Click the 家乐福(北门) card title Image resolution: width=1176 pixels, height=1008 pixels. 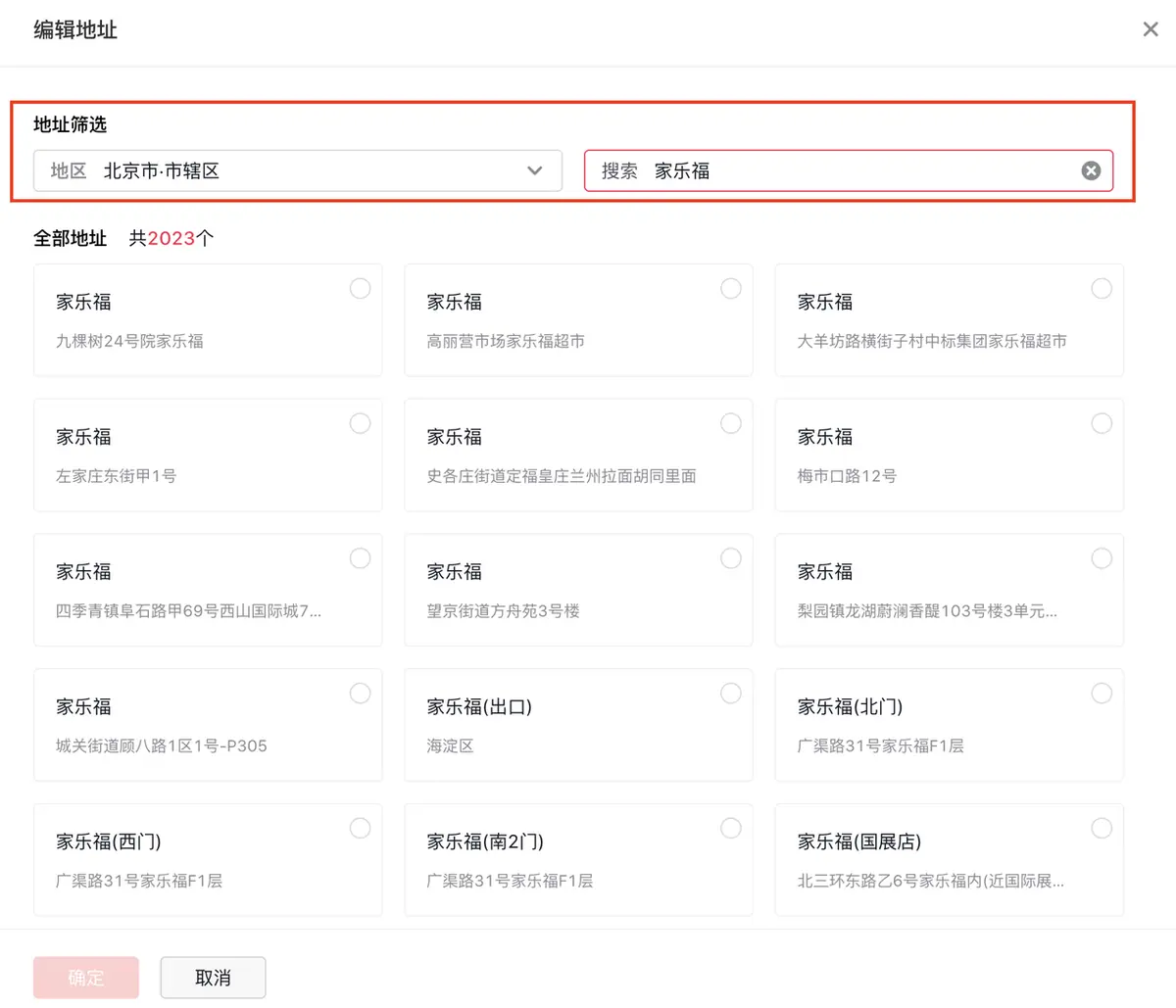coord(850,706)
